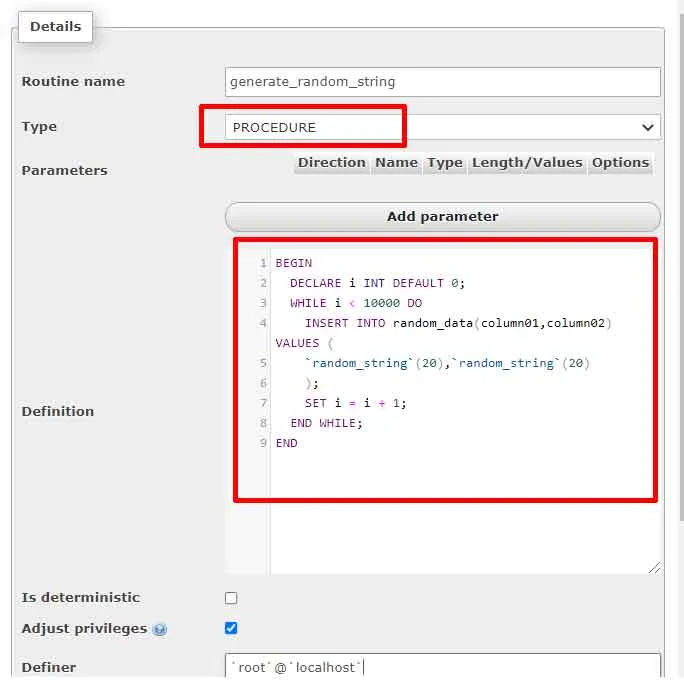
Task: Click the Name column header
Action: point(396,163)
